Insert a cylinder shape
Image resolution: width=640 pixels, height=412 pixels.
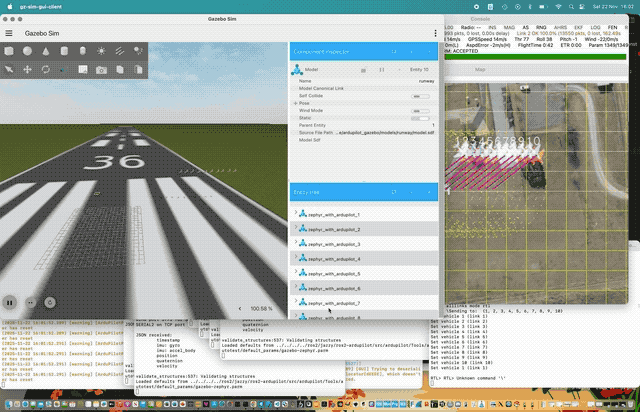click(x=63, y=51)
